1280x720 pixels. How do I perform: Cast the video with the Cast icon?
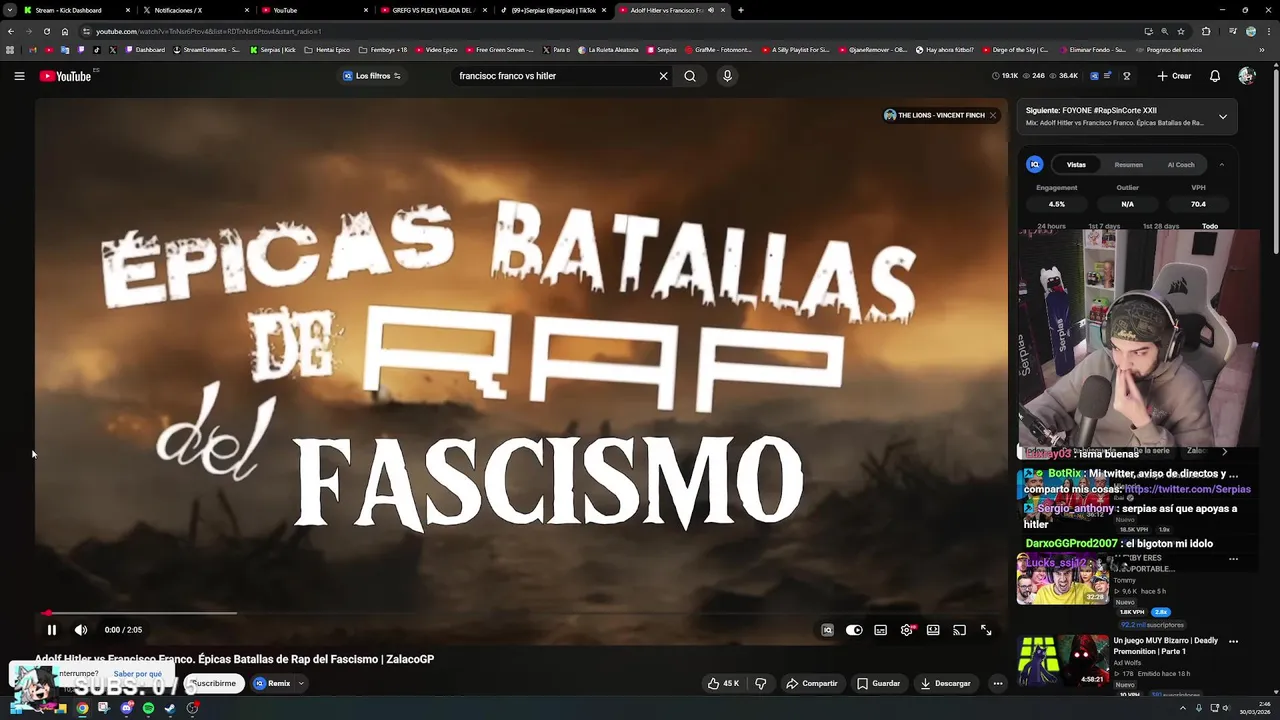point(959,630)
